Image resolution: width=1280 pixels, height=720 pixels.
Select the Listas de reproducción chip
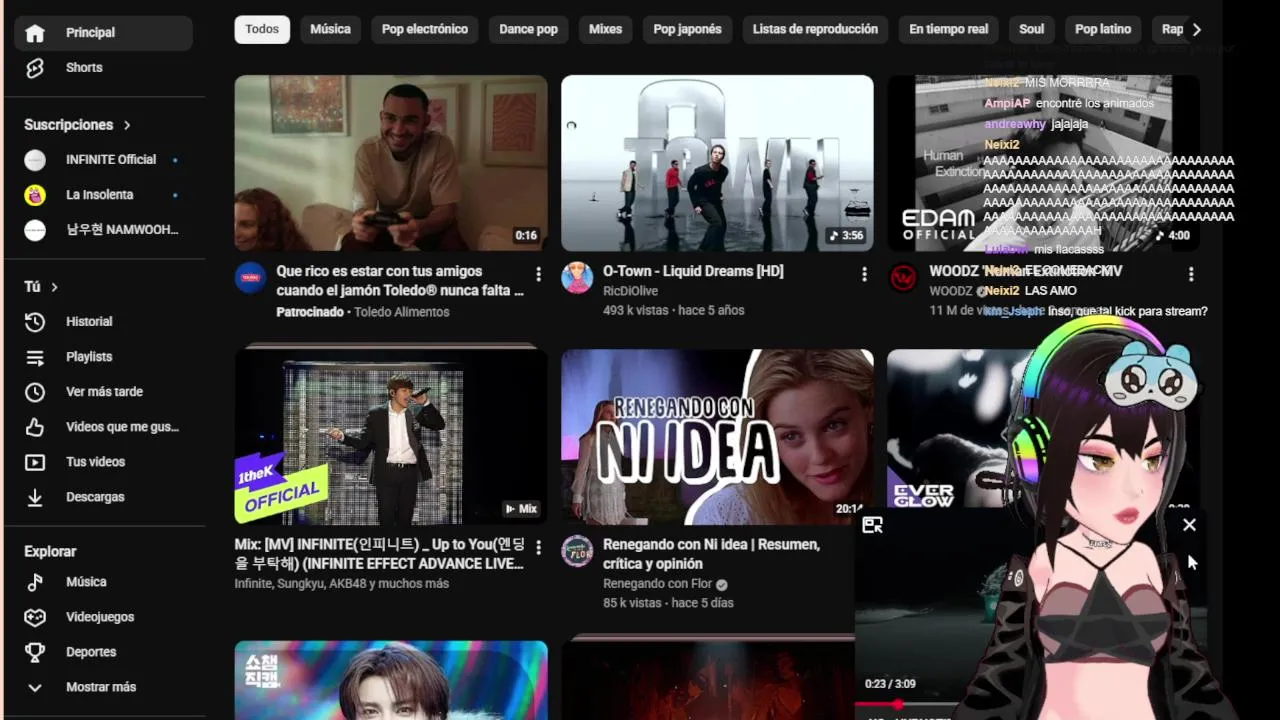pos(815,29)
